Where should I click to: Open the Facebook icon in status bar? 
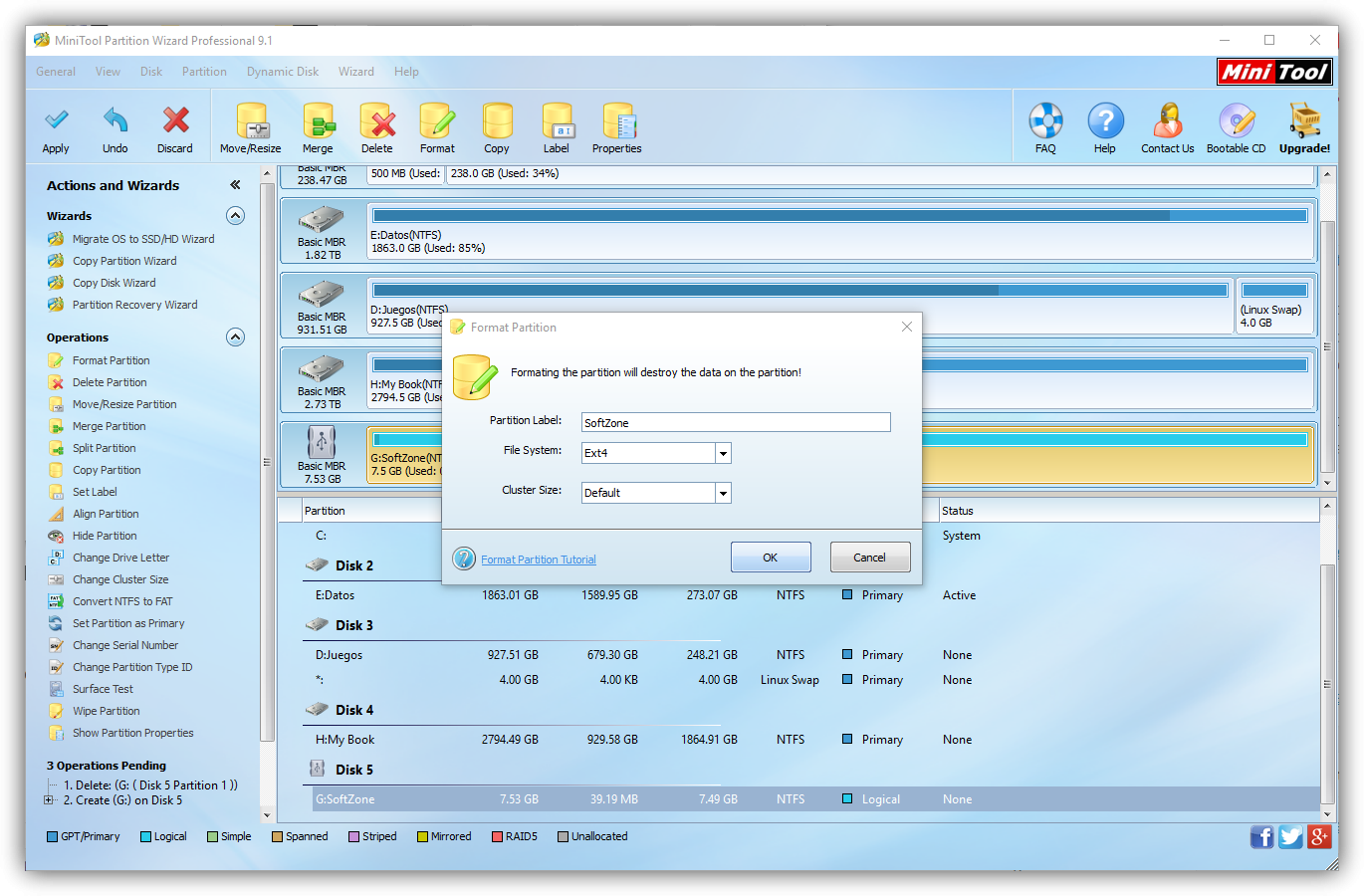[1261, 837]
